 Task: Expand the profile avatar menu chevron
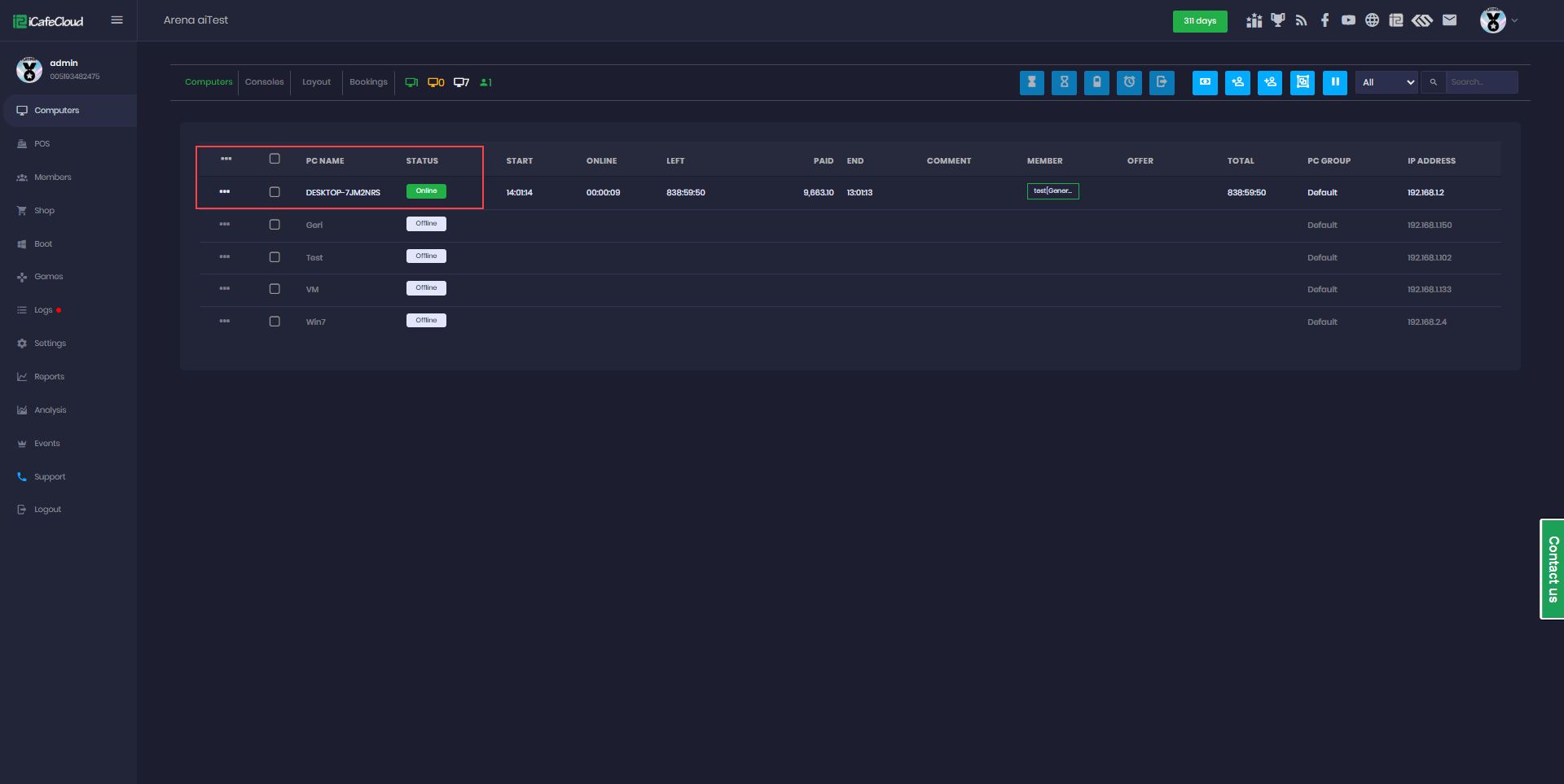[x=1514, y=20]
